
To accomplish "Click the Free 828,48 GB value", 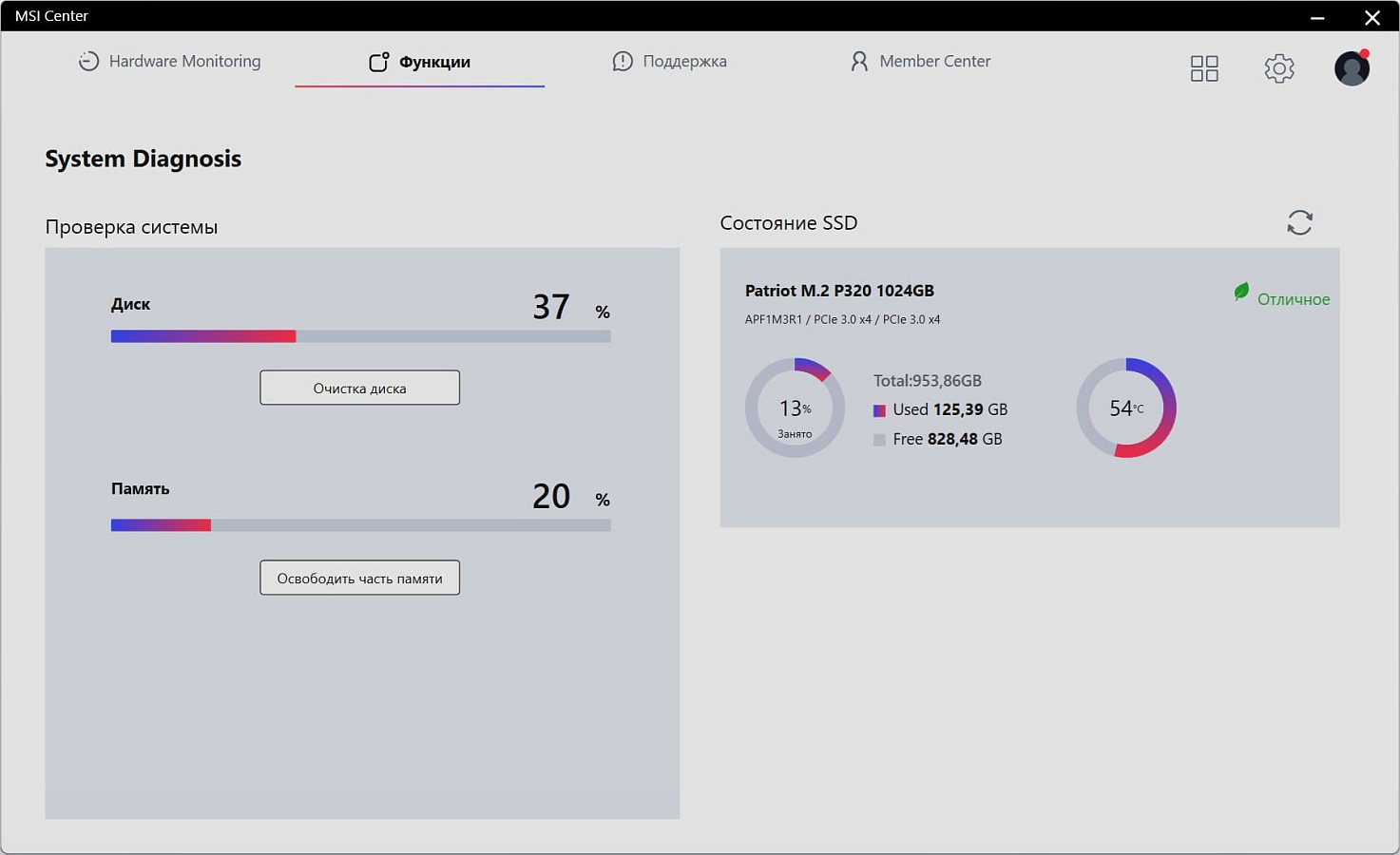I will 948,439.
